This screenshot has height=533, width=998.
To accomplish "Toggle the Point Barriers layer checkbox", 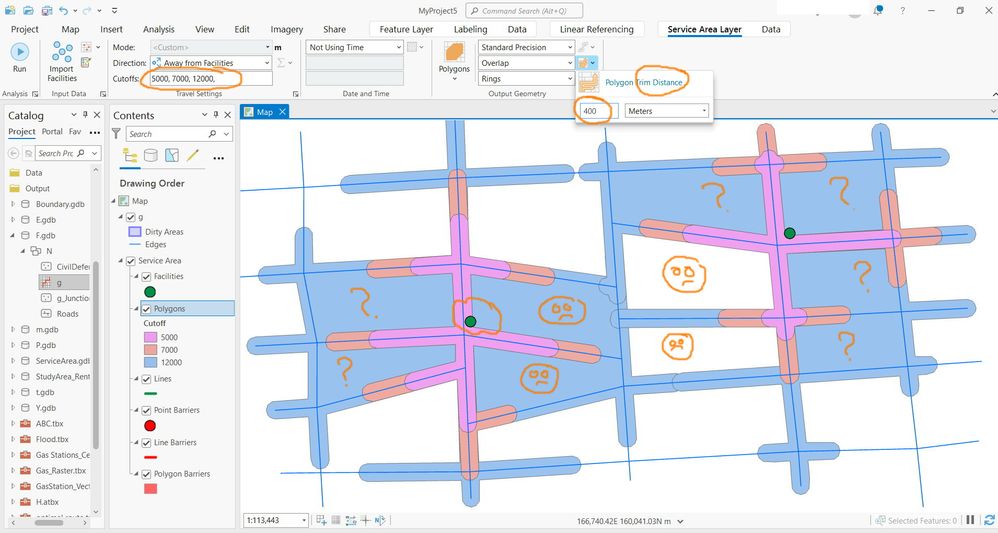I will pos(146,410).
